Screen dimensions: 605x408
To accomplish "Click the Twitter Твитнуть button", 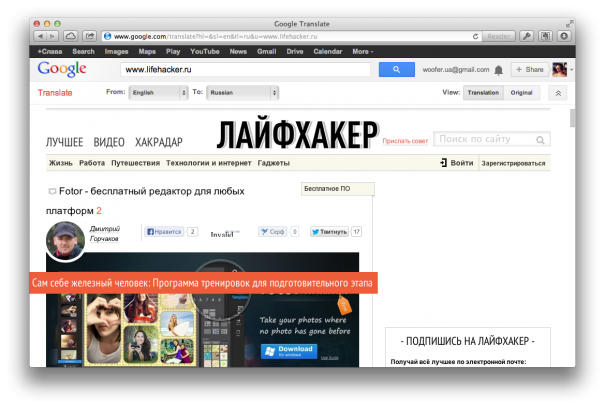I will 329,232.
